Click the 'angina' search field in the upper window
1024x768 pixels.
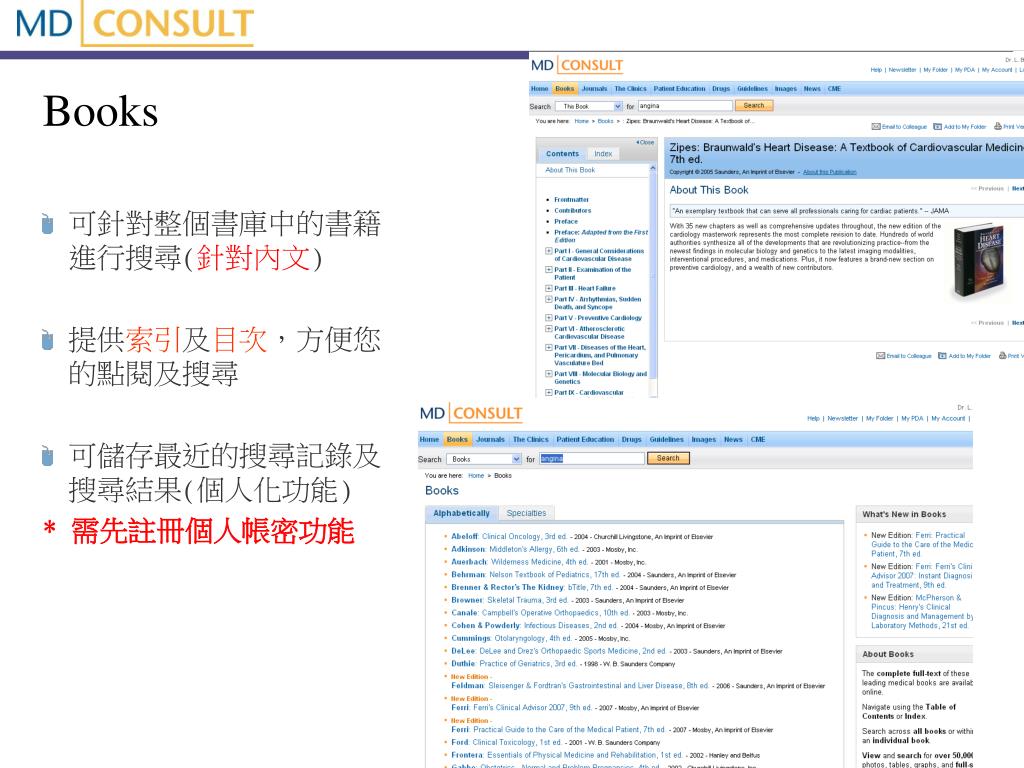[x=685, y=106]
